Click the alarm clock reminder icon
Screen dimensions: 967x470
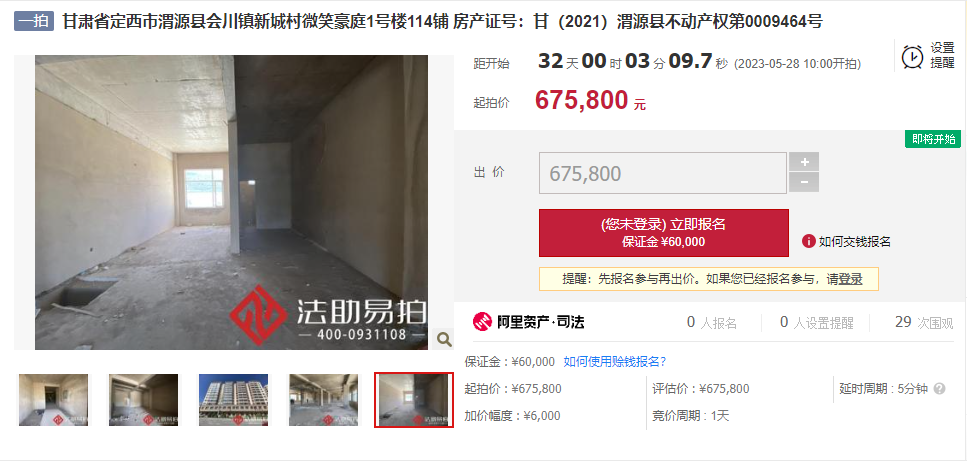click(x=913, y=56)
